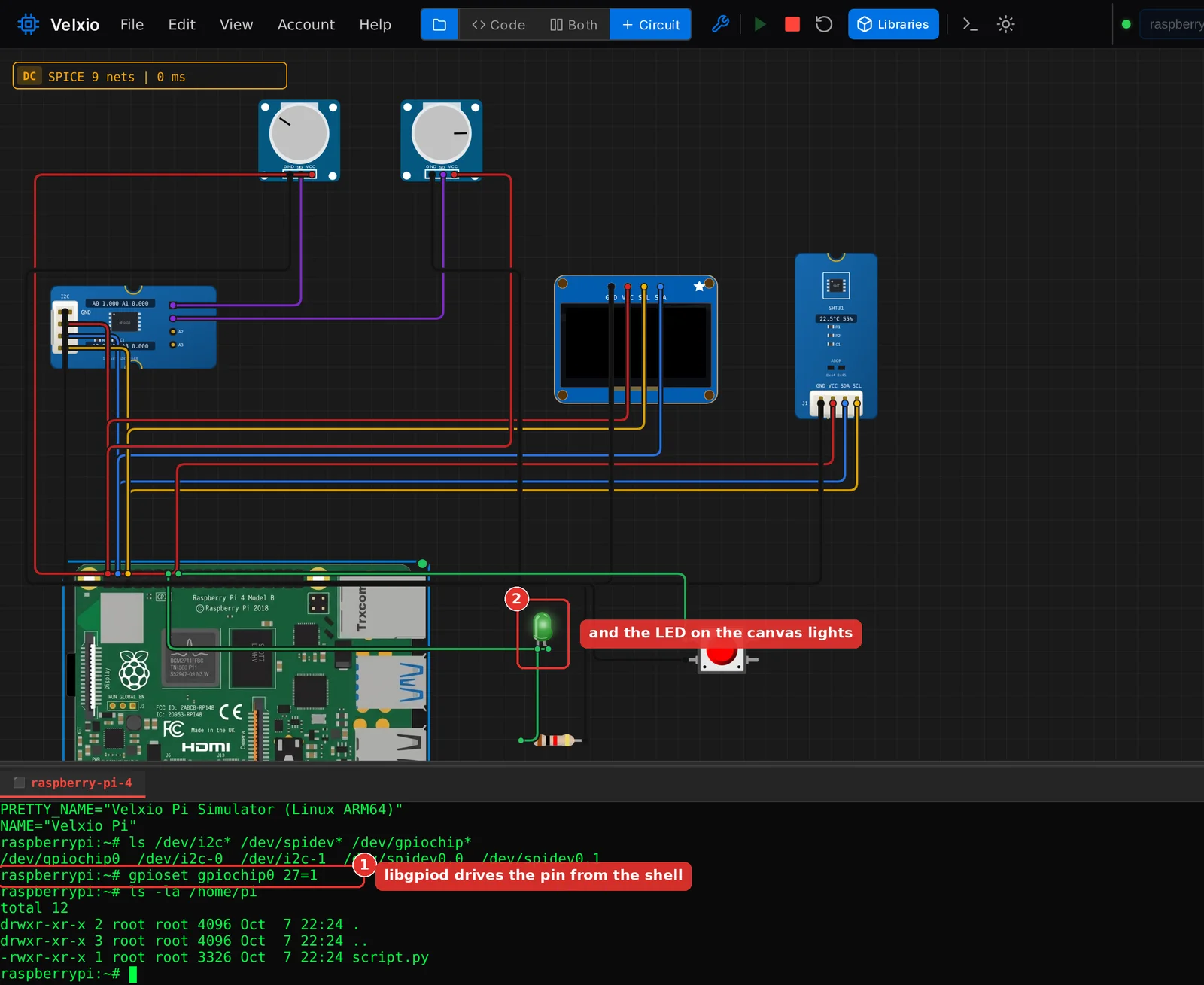
Task: Click the terminal prompt input cursor
Action: pos(133,974)
